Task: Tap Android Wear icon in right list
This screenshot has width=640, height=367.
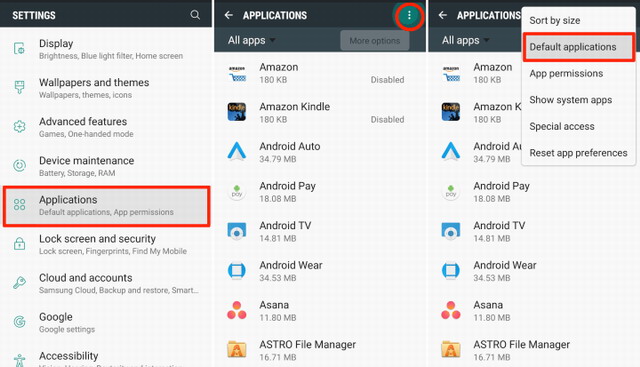Action: 451,270
